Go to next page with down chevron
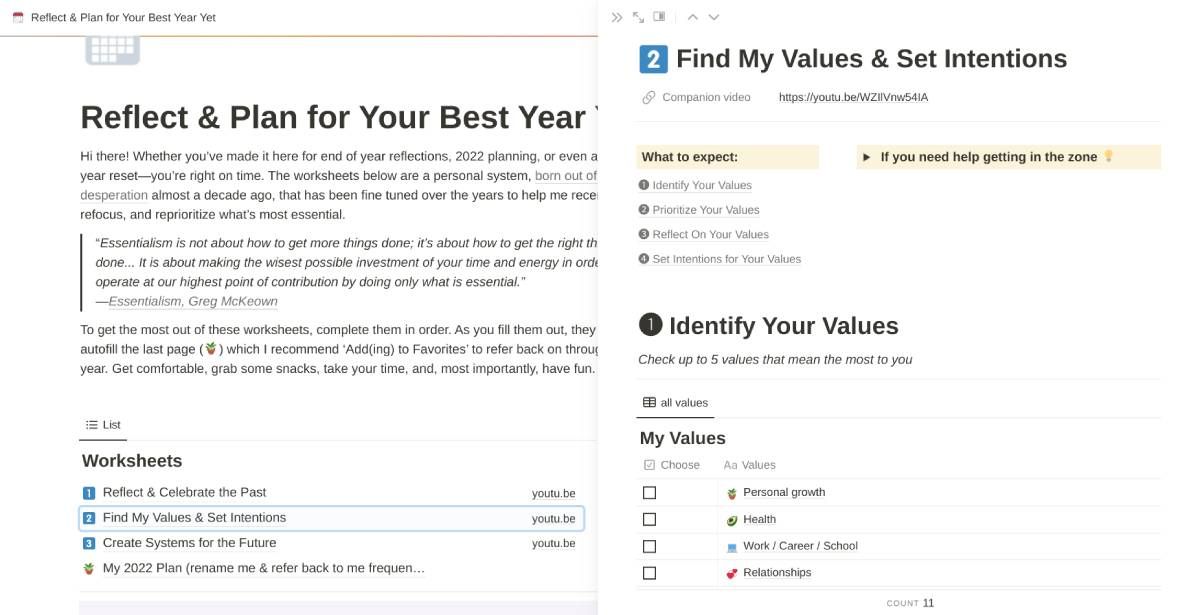Viewport: 1200px width, 615px height. click(714, 17)
